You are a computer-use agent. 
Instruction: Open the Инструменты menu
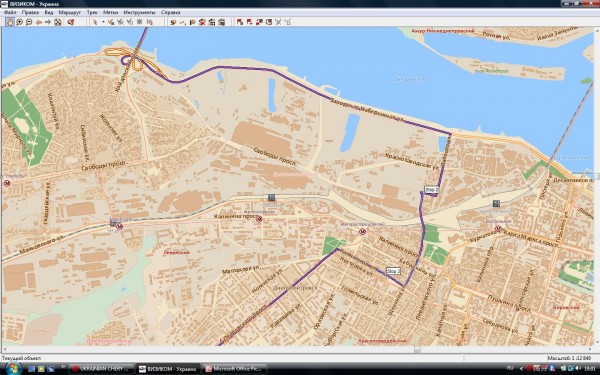pos(139,12)
